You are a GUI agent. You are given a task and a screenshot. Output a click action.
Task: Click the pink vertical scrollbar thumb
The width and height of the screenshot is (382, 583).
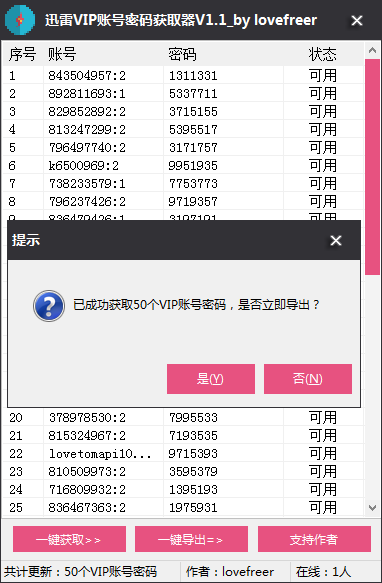click(x=372, y=167)
